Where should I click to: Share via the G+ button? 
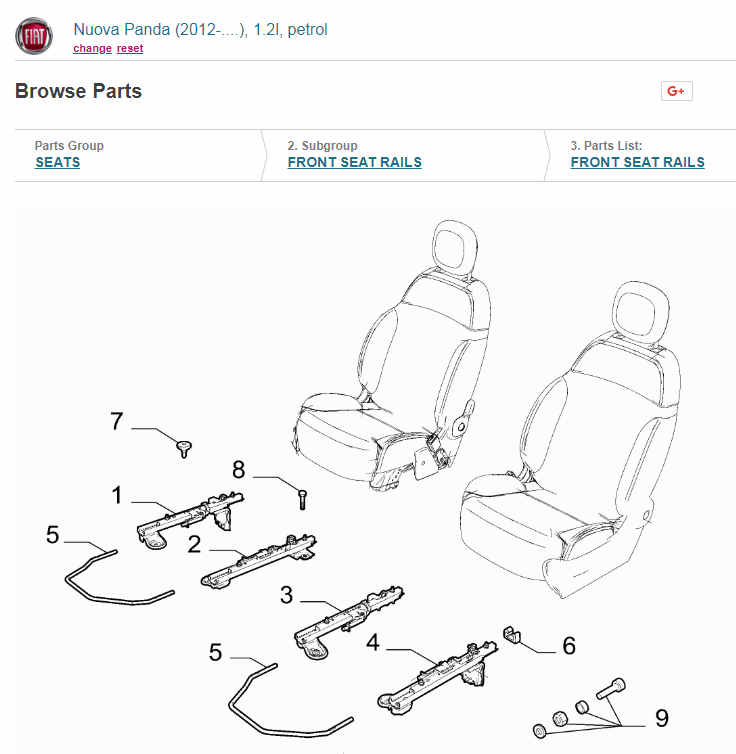pos(676,91)
